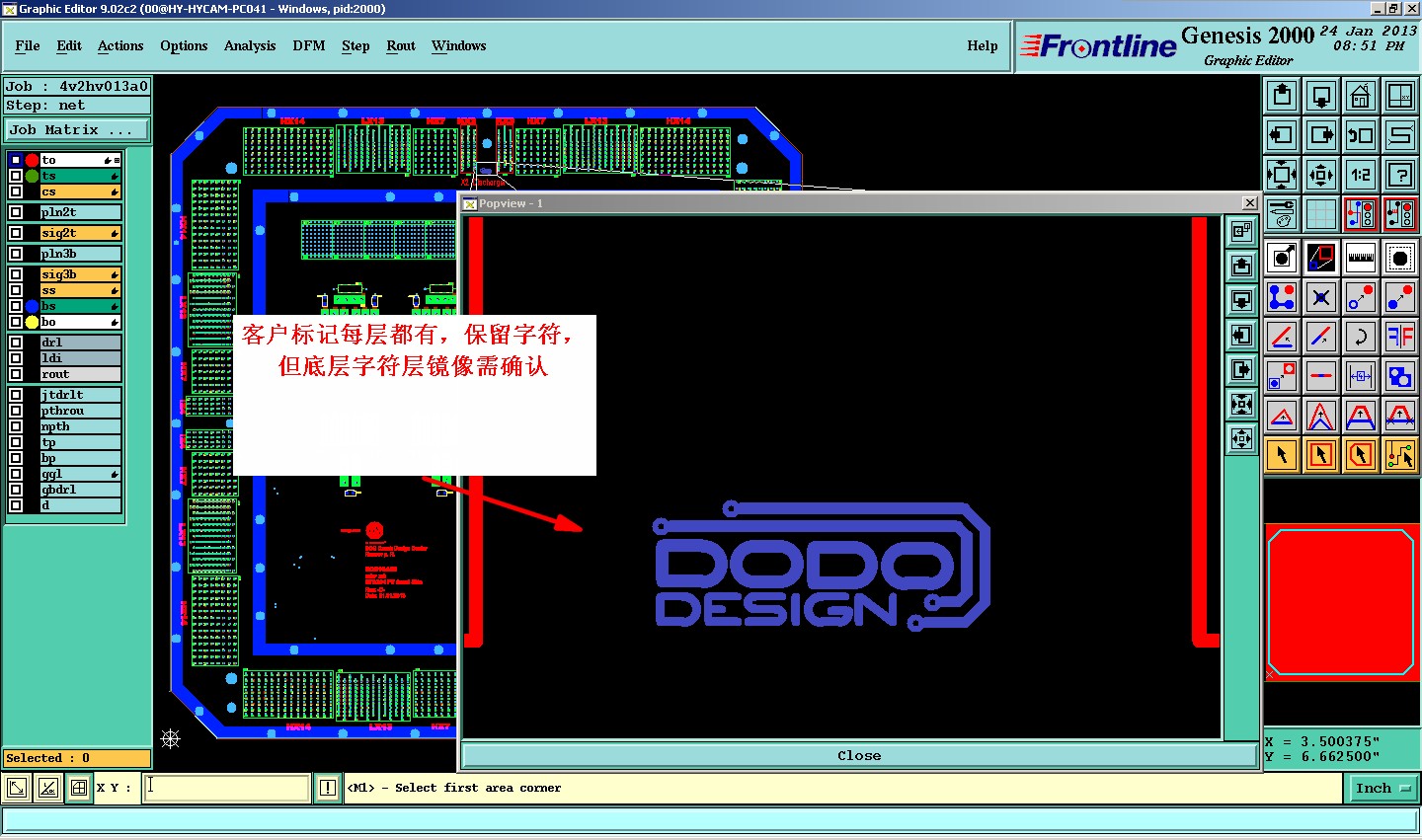This screenshot has width=1422, height=840.
Task: Click the blue X delete point tool
Action: [1321, 297]
